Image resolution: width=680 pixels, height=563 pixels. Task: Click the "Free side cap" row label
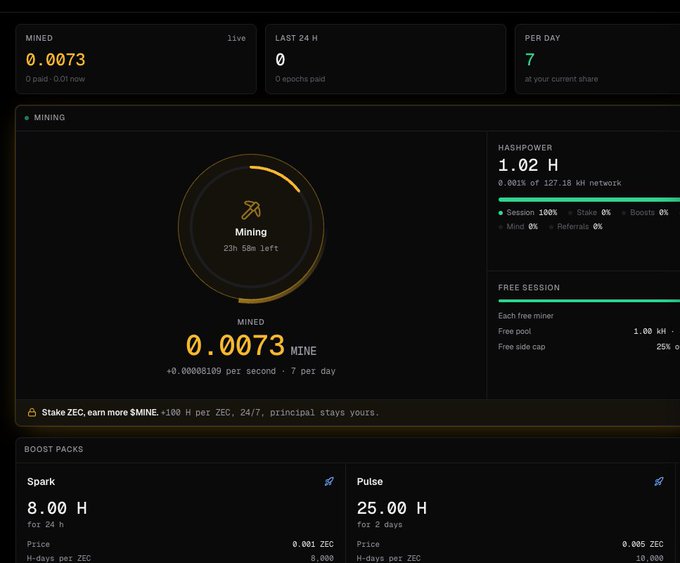521,347
